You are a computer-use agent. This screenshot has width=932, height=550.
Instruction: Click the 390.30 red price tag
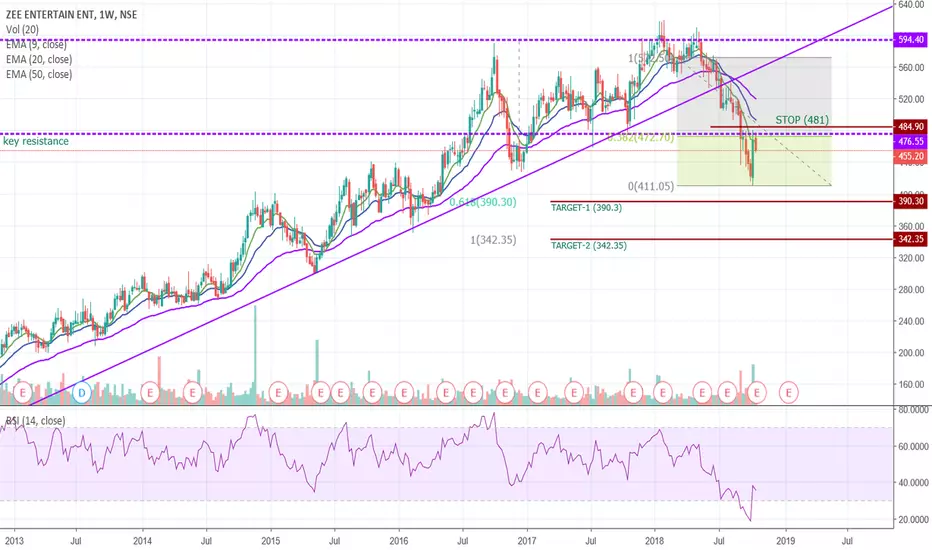click(x=911, y=201)
